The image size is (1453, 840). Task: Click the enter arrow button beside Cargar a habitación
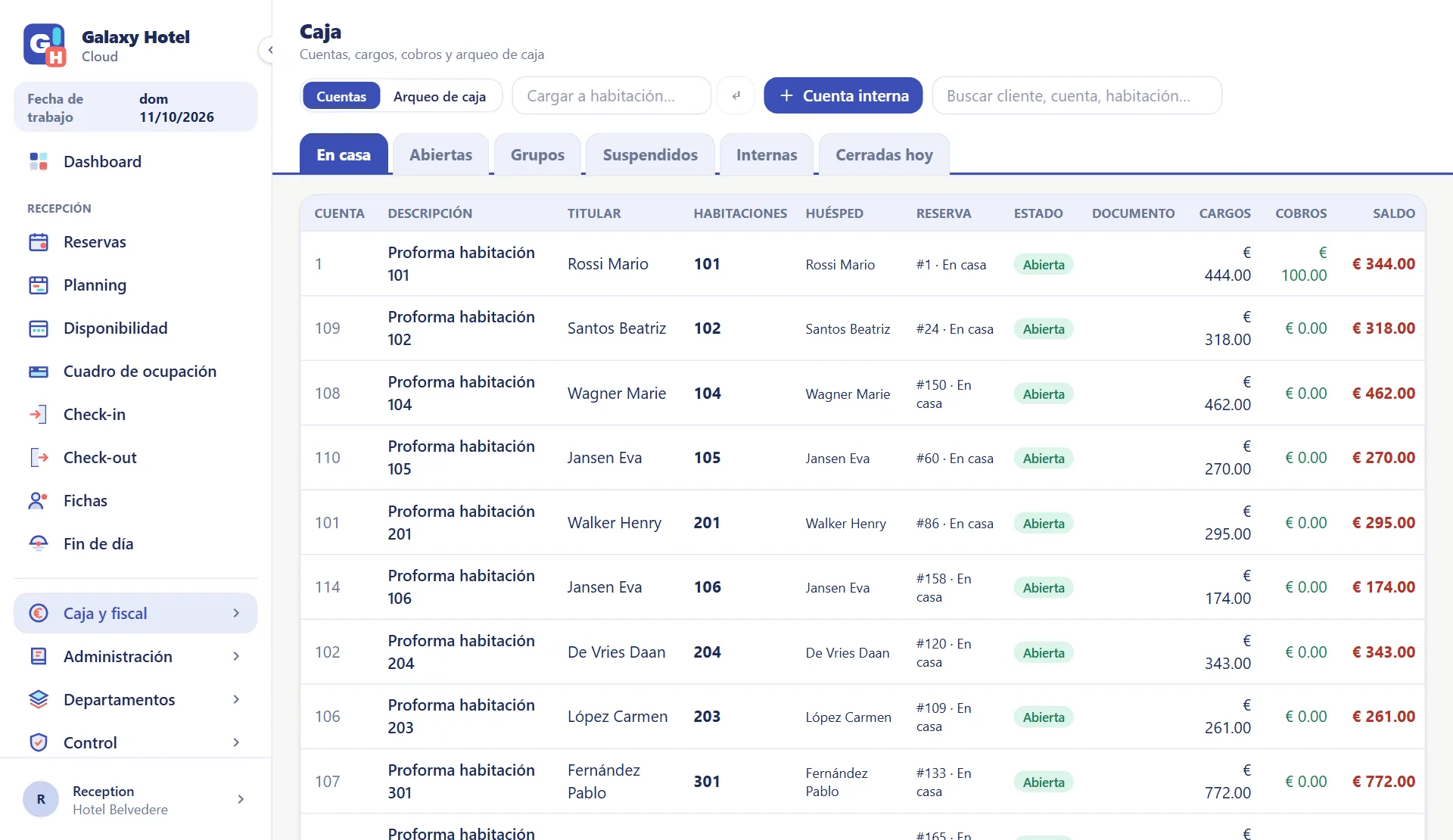pos(736,96)
